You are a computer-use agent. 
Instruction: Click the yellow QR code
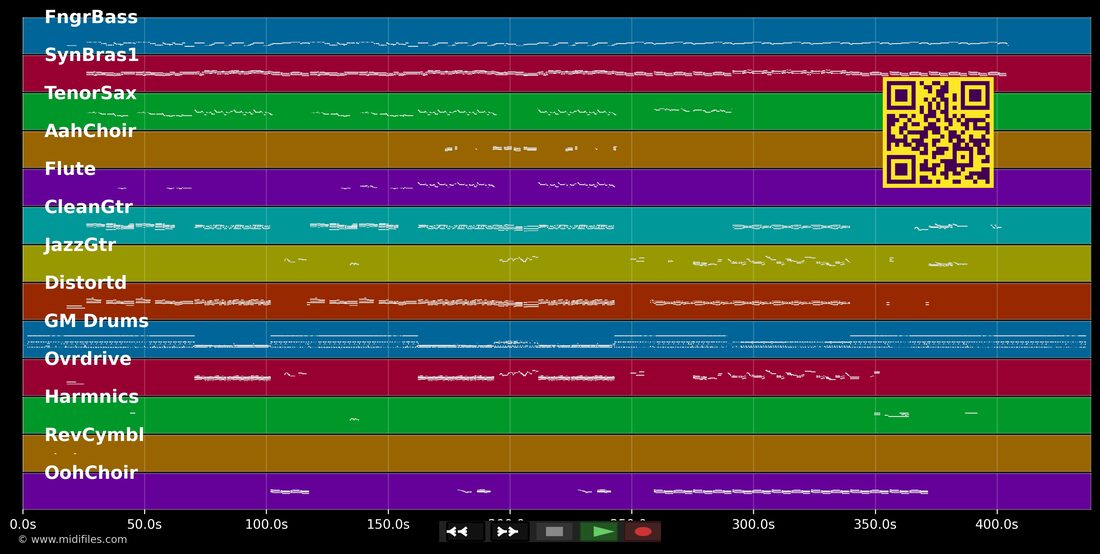point(938,133)
